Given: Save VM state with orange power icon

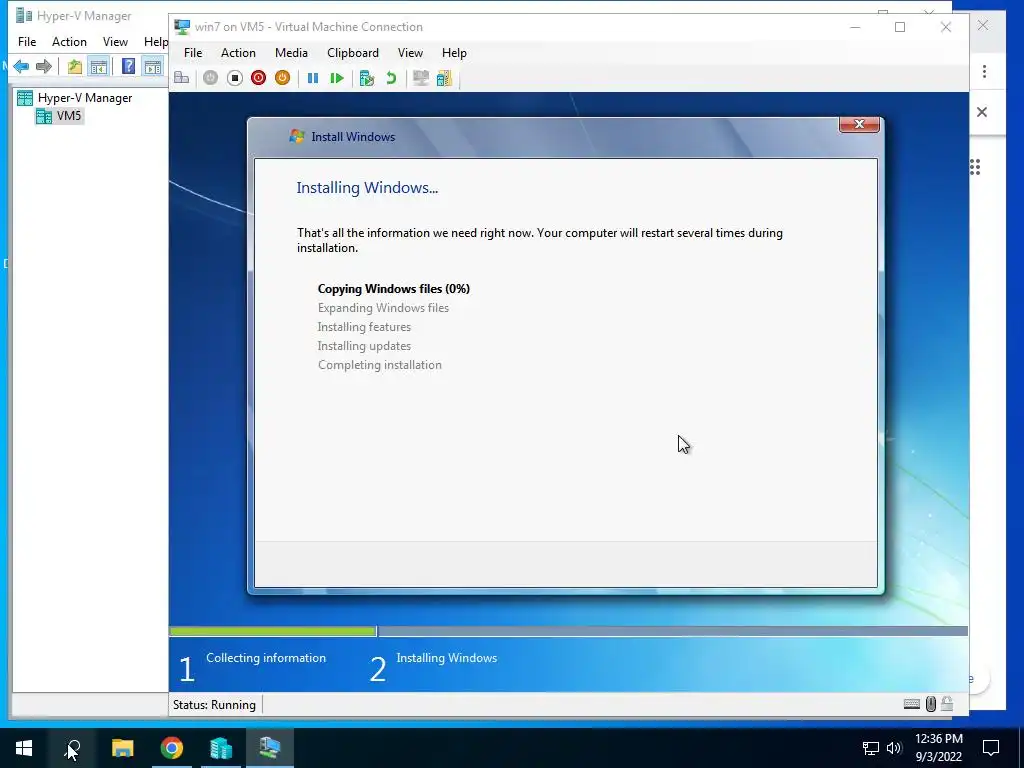Looking at the screenshot, I should coord(282,78).
